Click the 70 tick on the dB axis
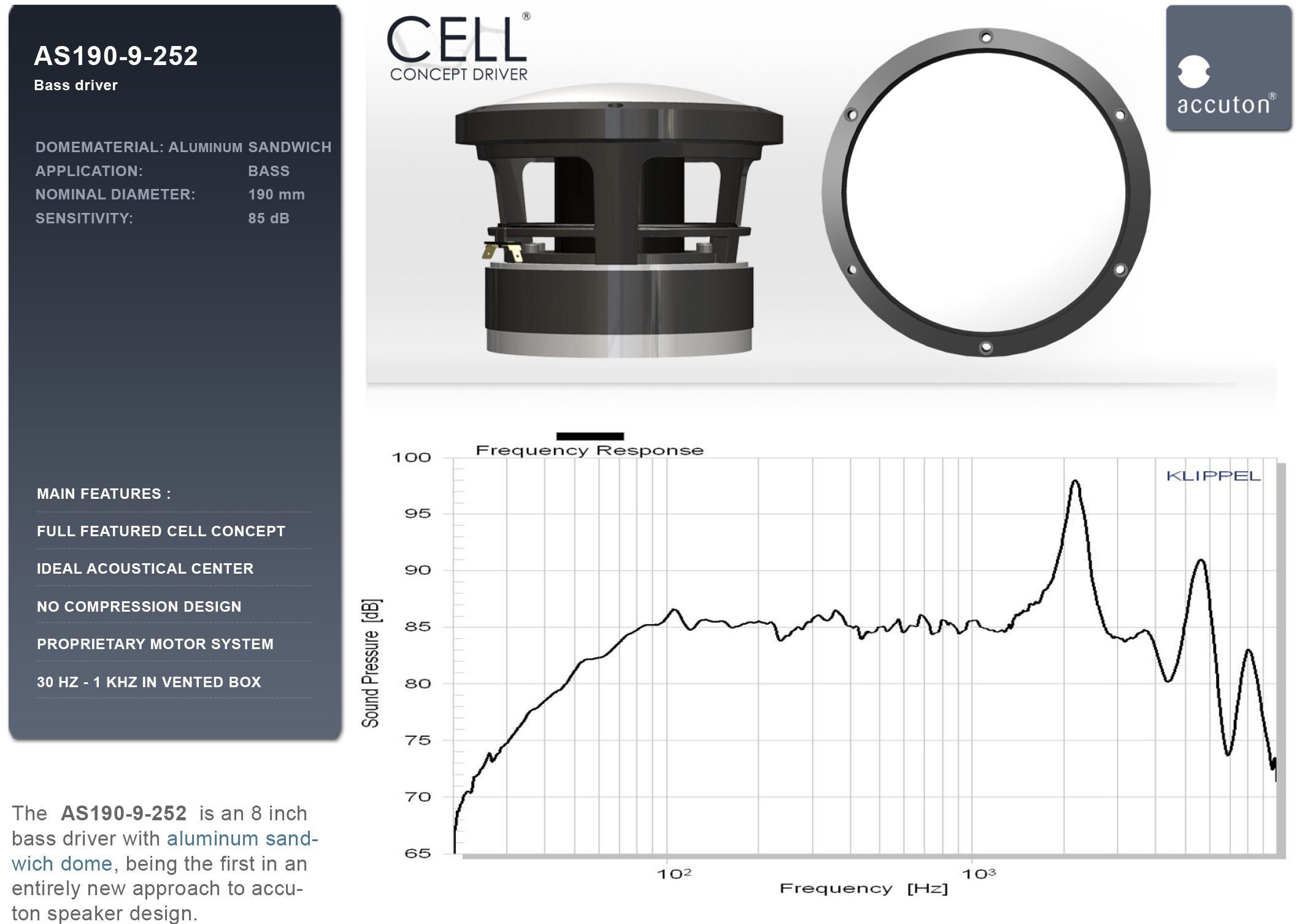This screenshot has width=1297, height=924. [418, 797]
